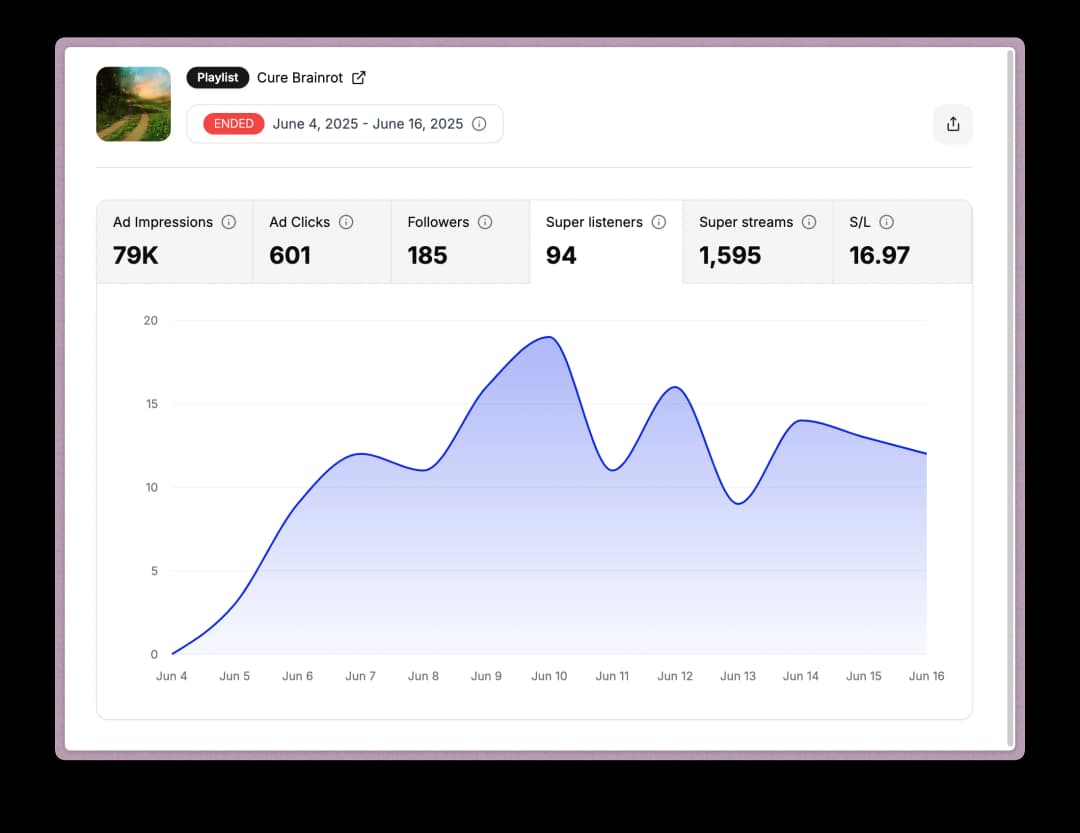Click Super streams info icon
The height and width of the screenshot is (833, 1080).
click(809, 222)
